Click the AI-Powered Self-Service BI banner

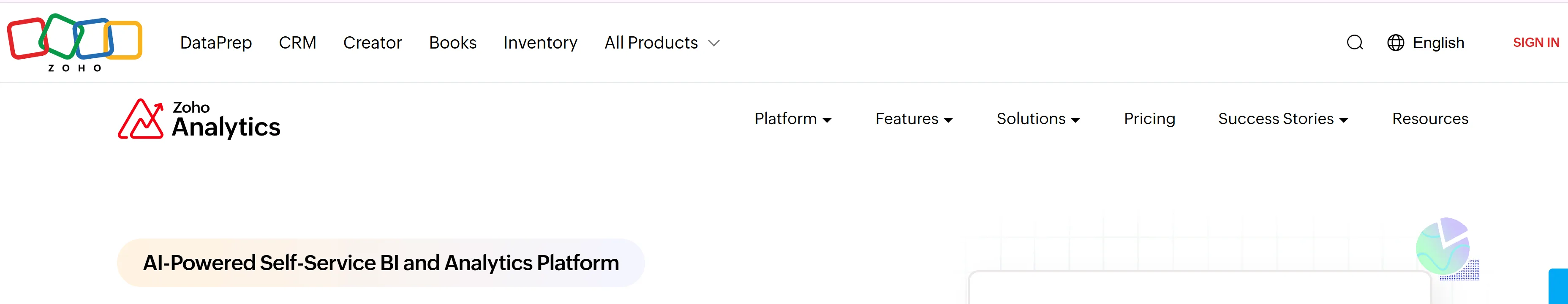(x=381, y=263)
